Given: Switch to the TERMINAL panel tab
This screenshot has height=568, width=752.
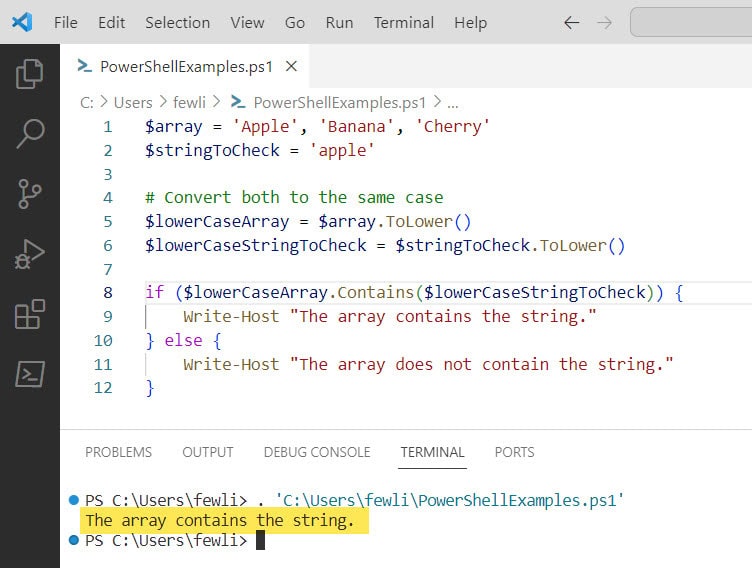Looking at the screenshot, I should pos(433,452).
